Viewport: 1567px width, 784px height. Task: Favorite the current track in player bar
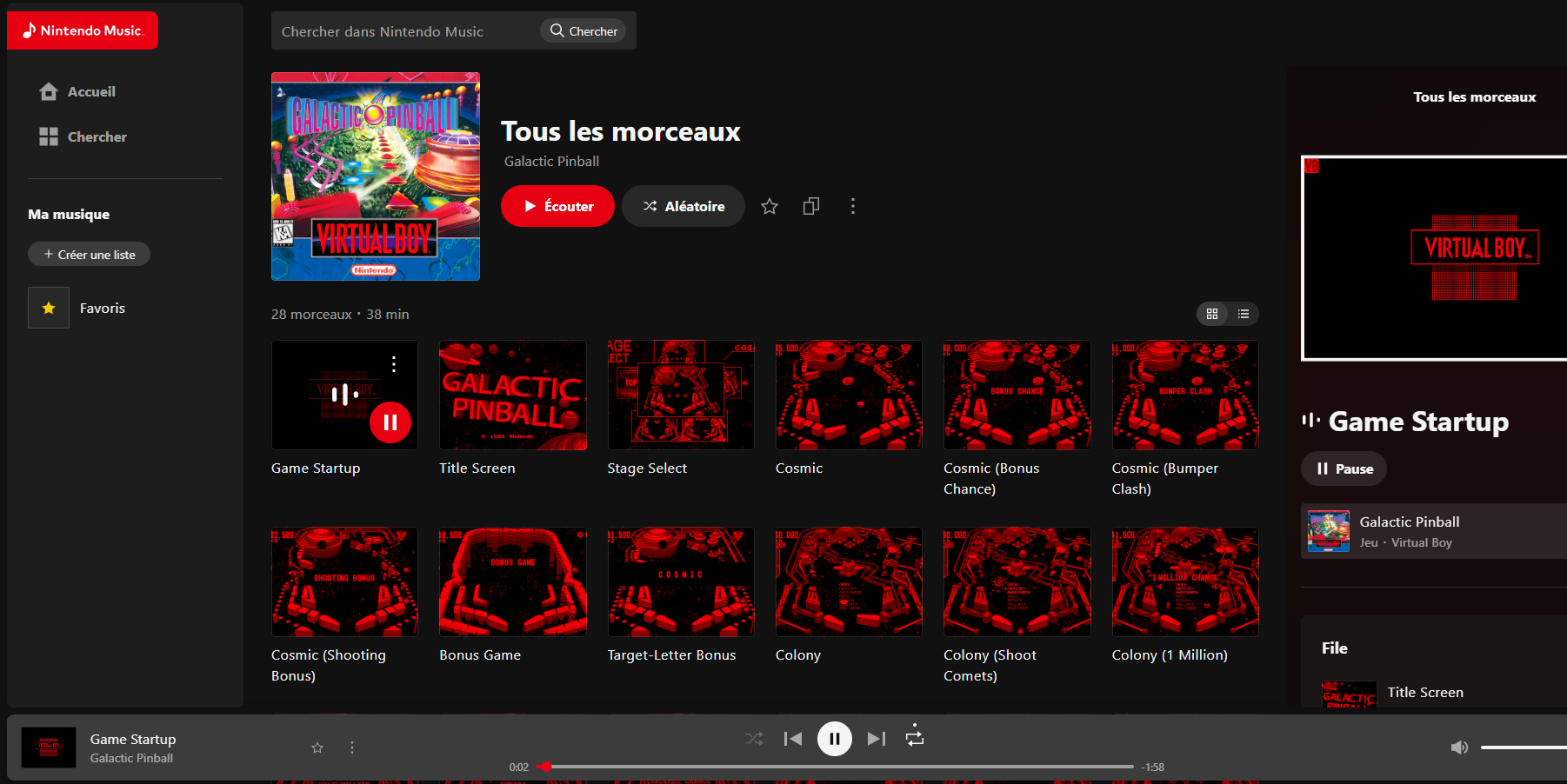coord(317,747)
